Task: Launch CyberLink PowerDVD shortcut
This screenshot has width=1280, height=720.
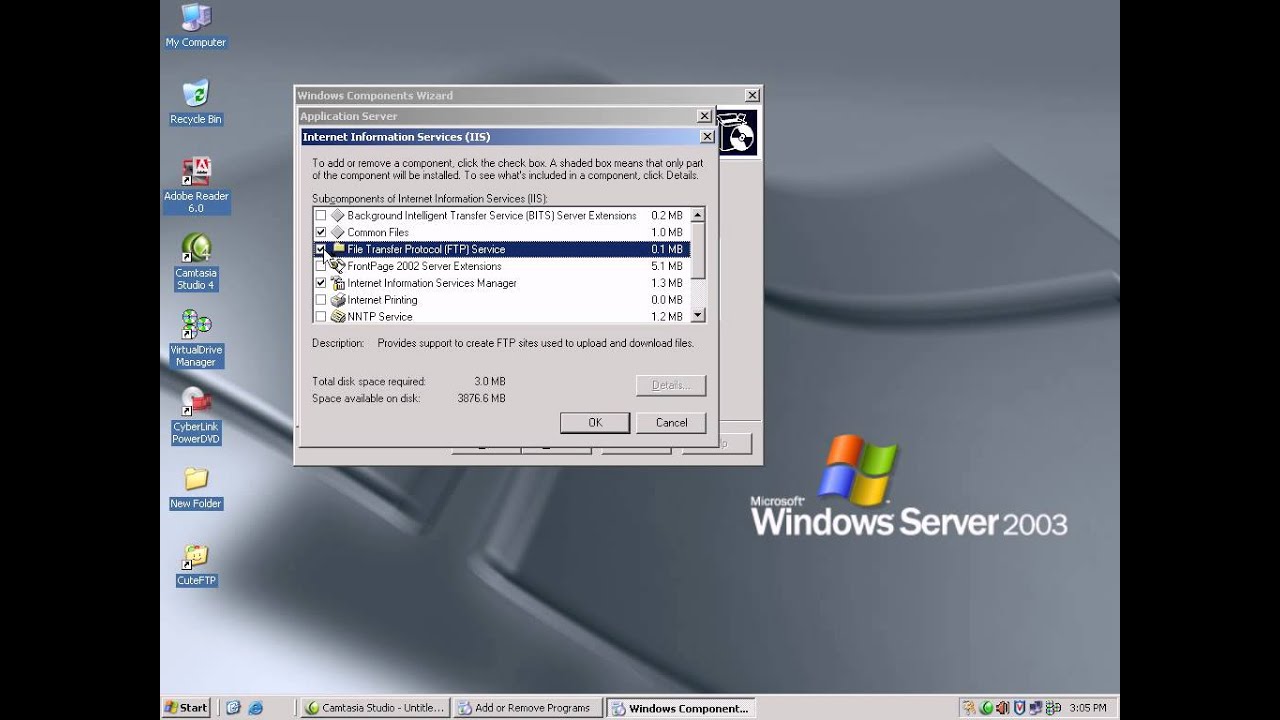Action: point(196,416)
